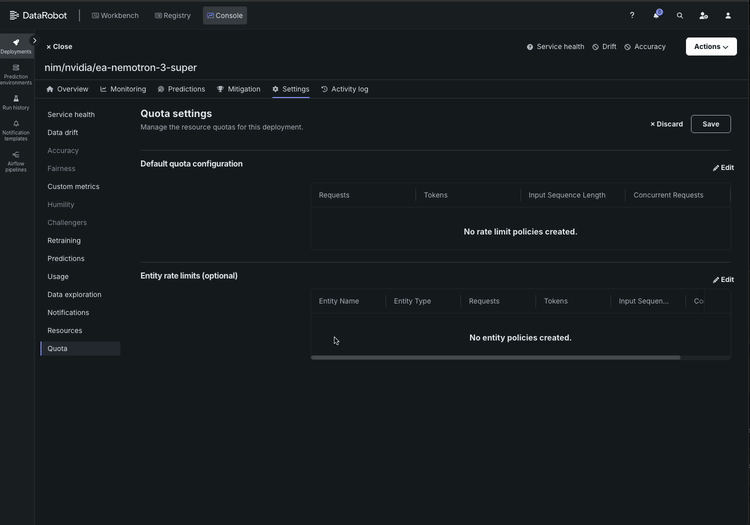Viewport: 750px width, 525px height.
Task: Open the user management icon
Action: [x=703, y=15]
